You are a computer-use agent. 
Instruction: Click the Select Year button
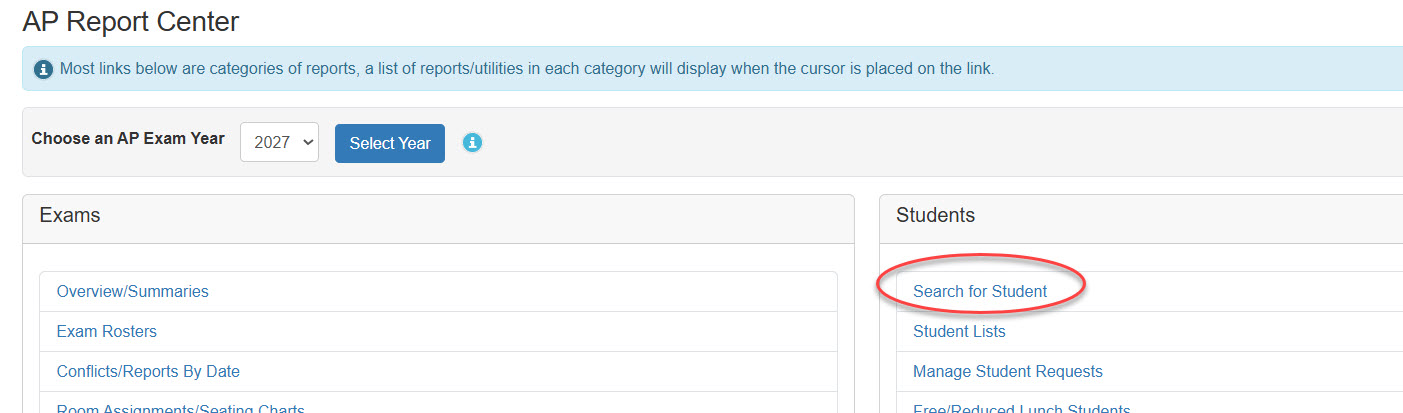(x=390, y=143)
